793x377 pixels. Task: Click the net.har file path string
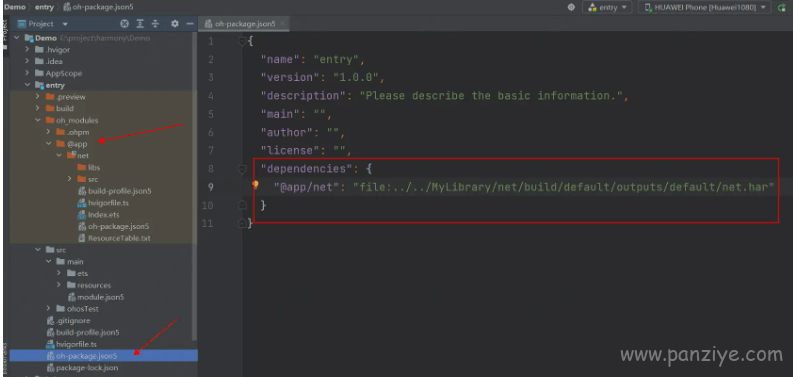click(x=564, y=187)
